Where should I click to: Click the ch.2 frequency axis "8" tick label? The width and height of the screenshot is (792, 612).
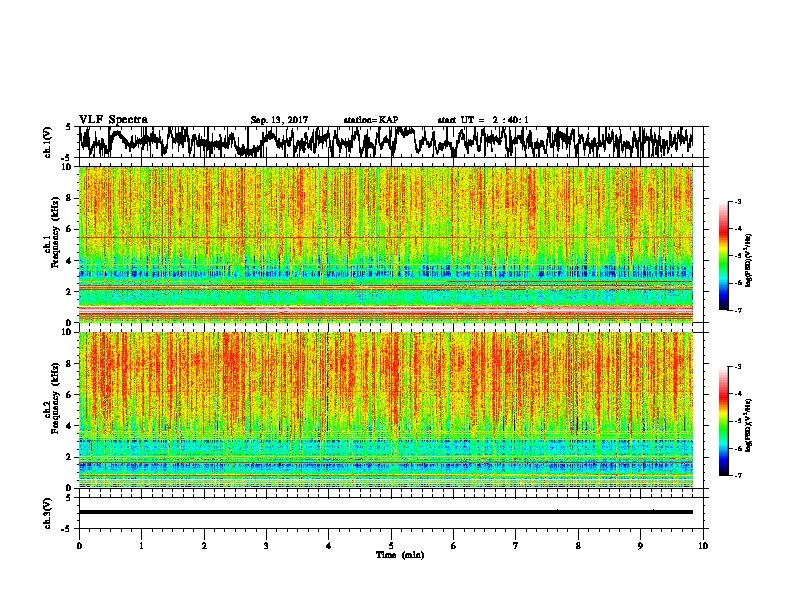click(70, 364)
